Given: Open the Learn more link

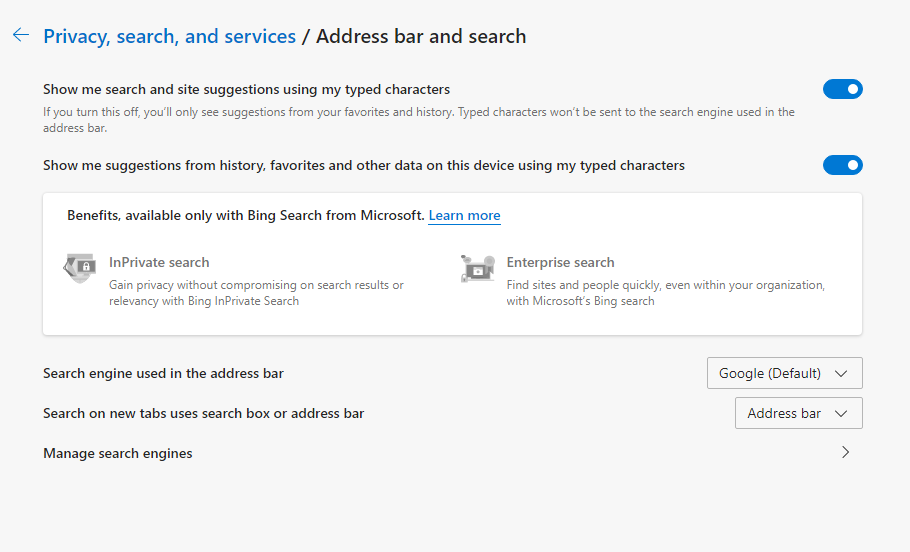Looking at the screenshot, I should coord(464,216).
